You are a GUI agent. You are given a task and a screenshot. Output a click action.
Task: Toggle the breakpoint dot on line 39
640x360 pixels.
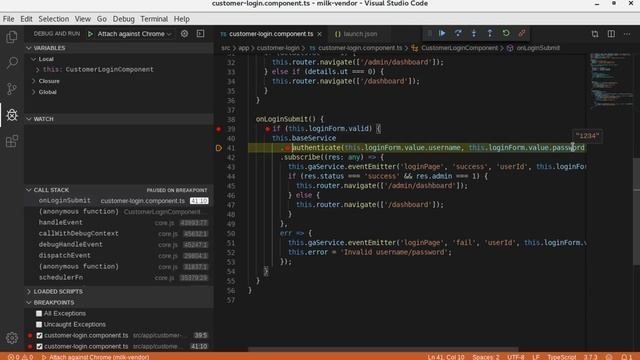coord(218,129)
